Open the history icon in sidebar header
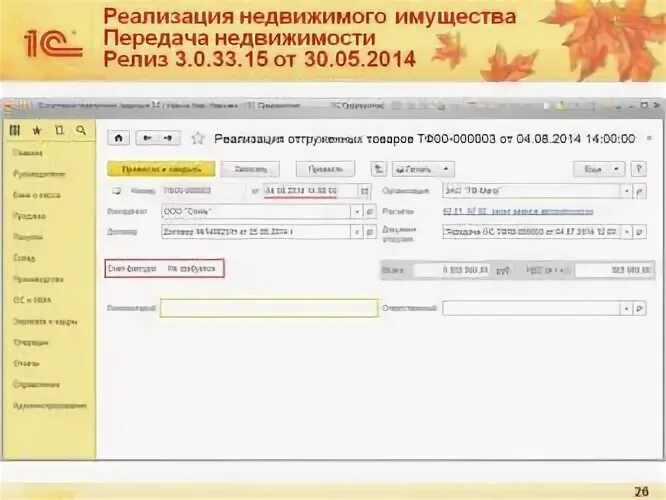 (59, 130)
